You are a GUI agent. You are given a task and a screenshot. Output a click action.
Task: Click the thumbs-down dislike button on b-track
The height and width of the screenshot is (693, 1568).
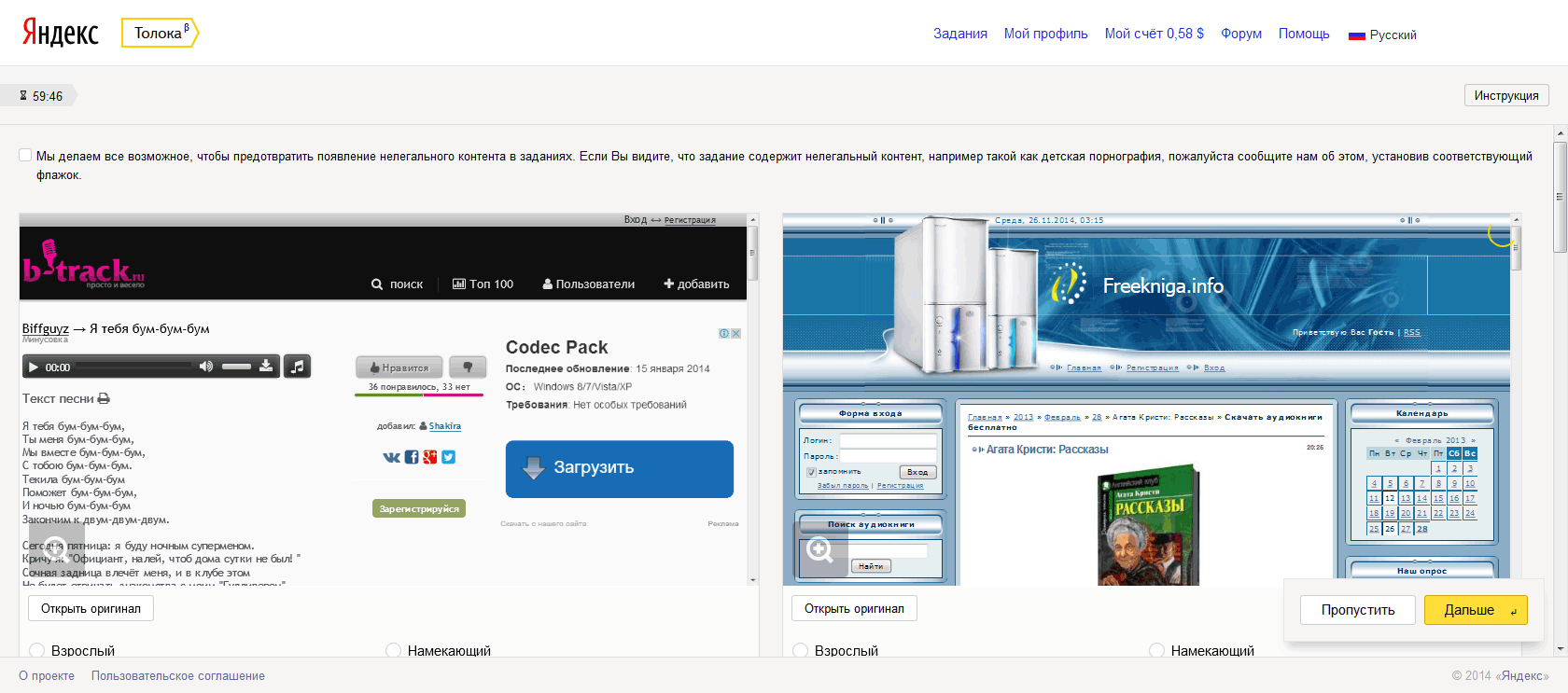(468, 367)
